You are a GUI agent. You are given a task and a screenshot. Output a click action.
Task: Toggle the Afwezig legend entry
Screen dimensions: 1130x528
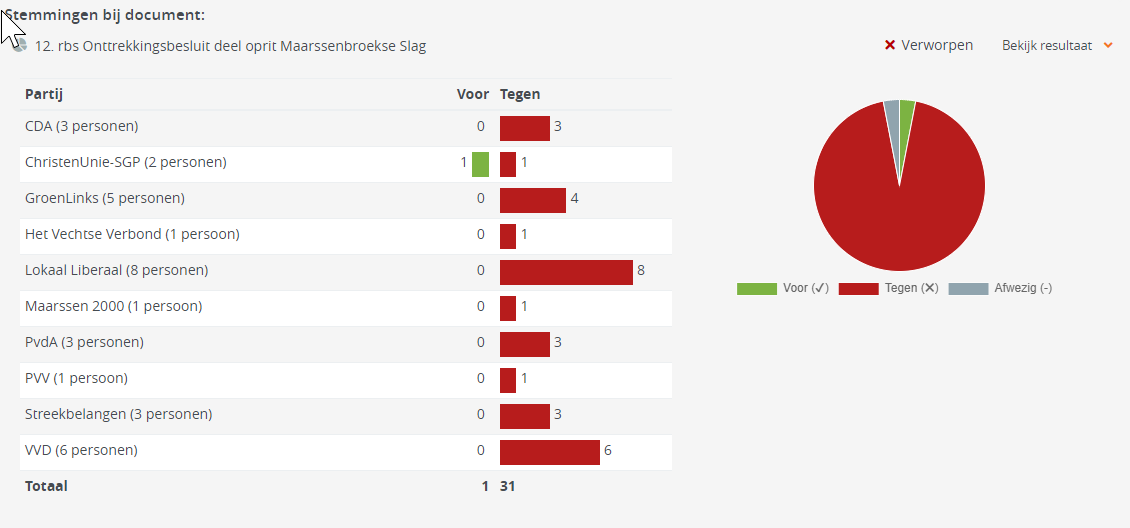(1000, 288)
